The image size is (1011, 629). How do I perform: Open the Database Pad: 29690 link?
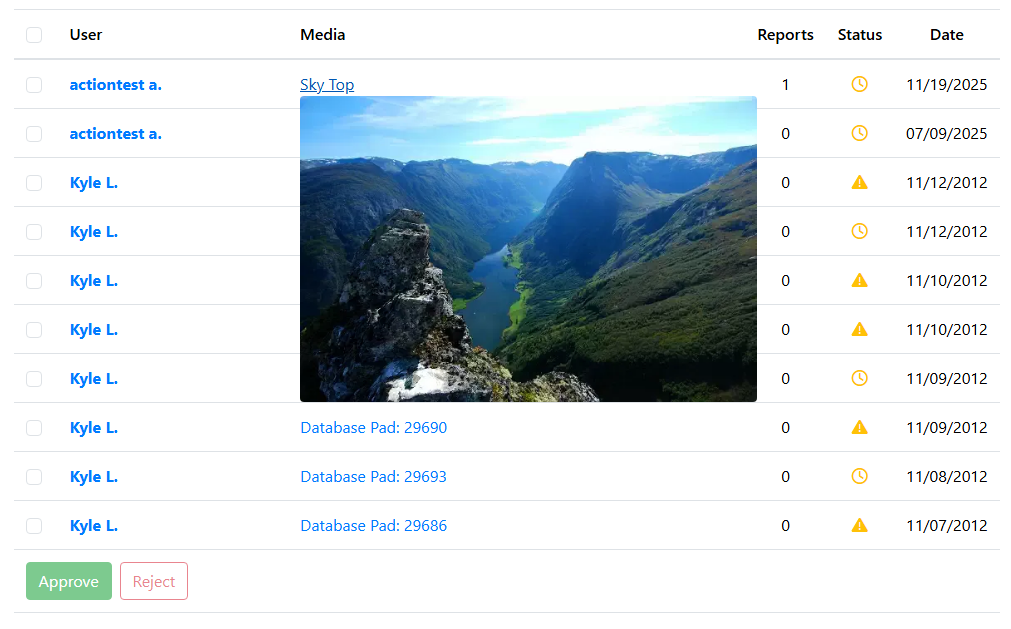click(x=373, y=428)
